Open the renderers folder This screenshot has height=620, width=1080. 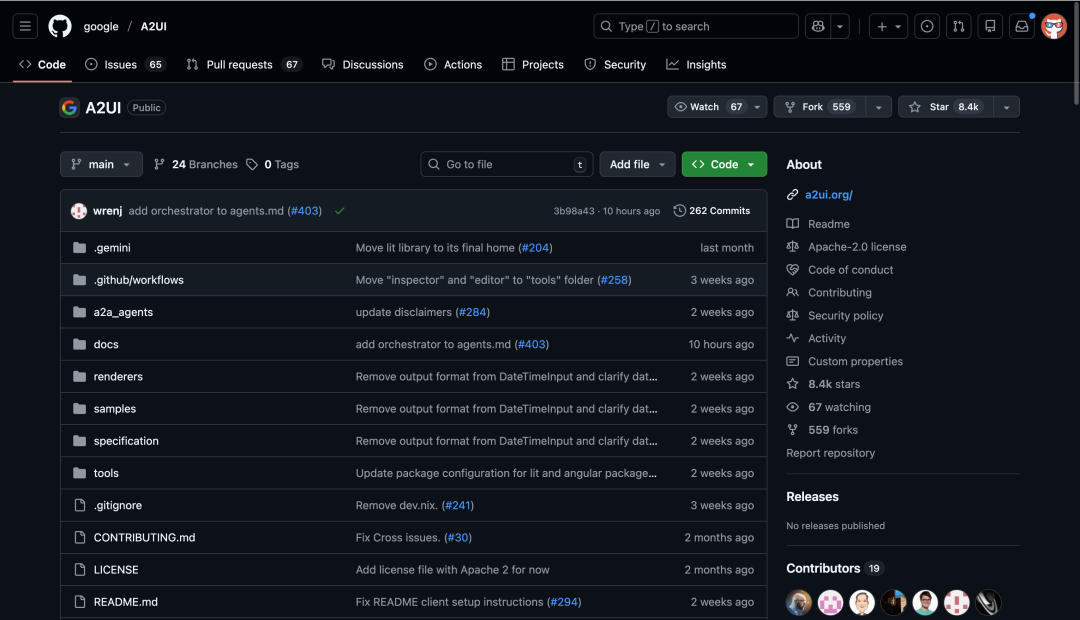(118, 376)
